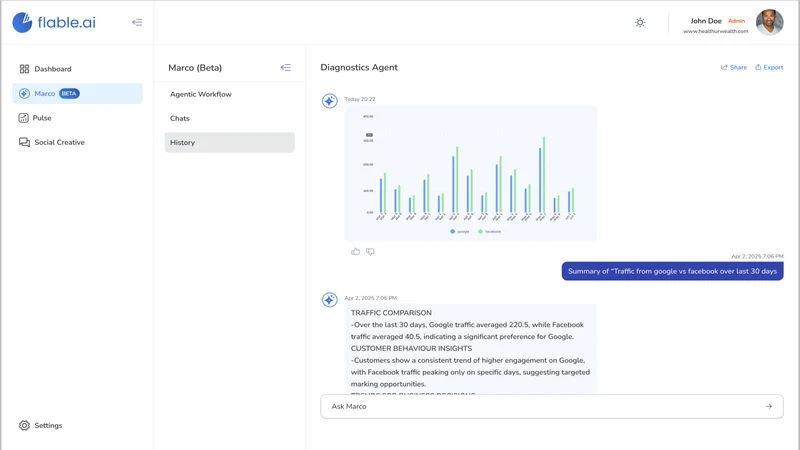Click the Marco sparkle icon in sidebar
This screenshot has height=450, width=800.
coord(24,93)
